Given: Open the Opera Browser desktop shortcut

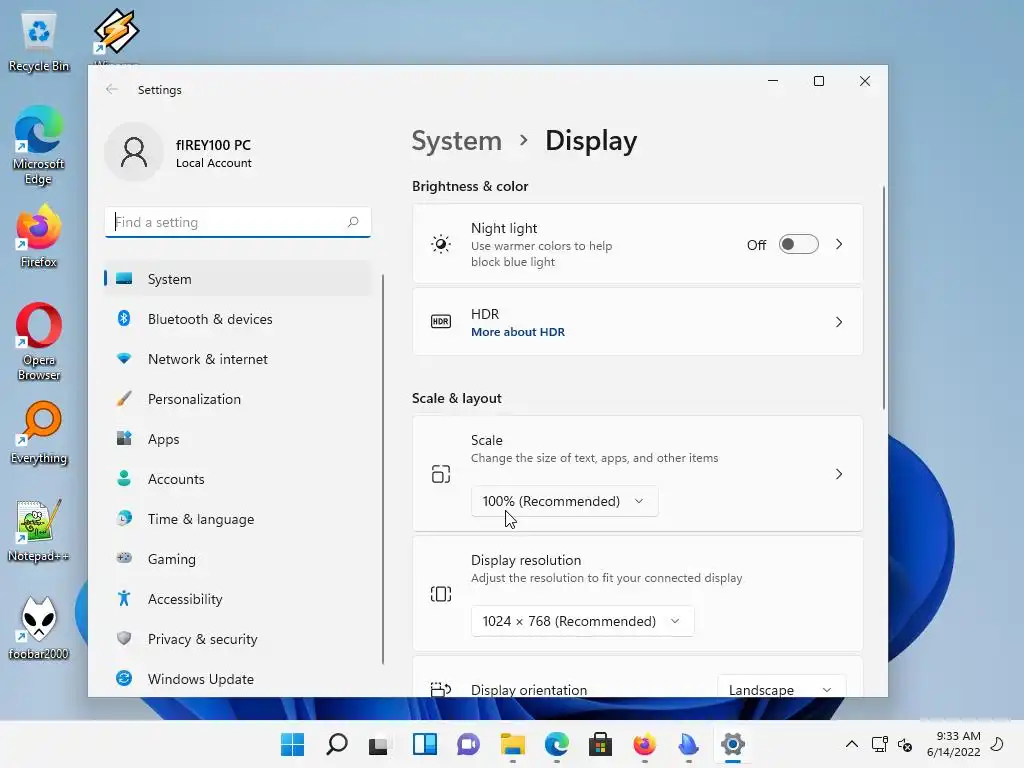Looking at the screenshot, I should (39, 341).
